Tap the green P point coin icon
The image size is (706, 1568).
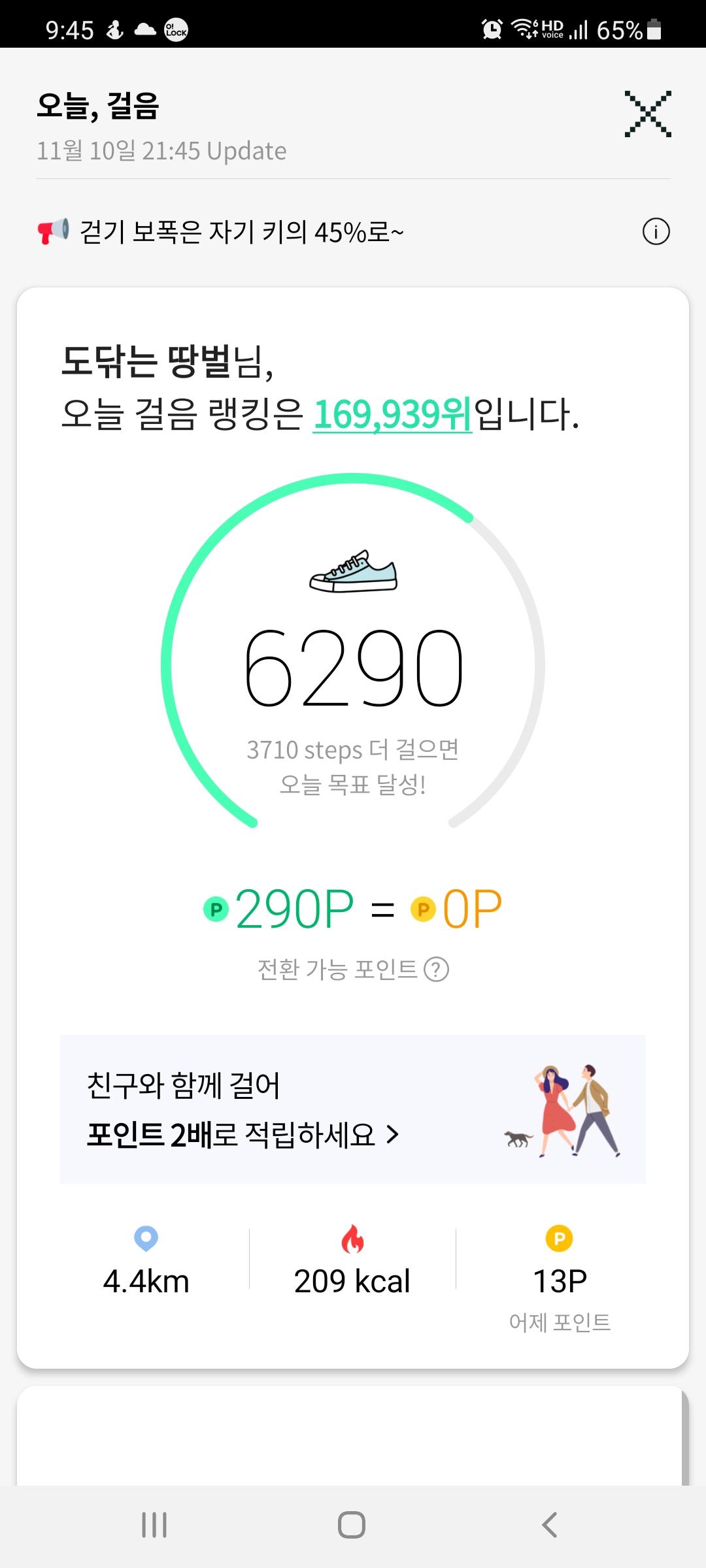(216, 909)
